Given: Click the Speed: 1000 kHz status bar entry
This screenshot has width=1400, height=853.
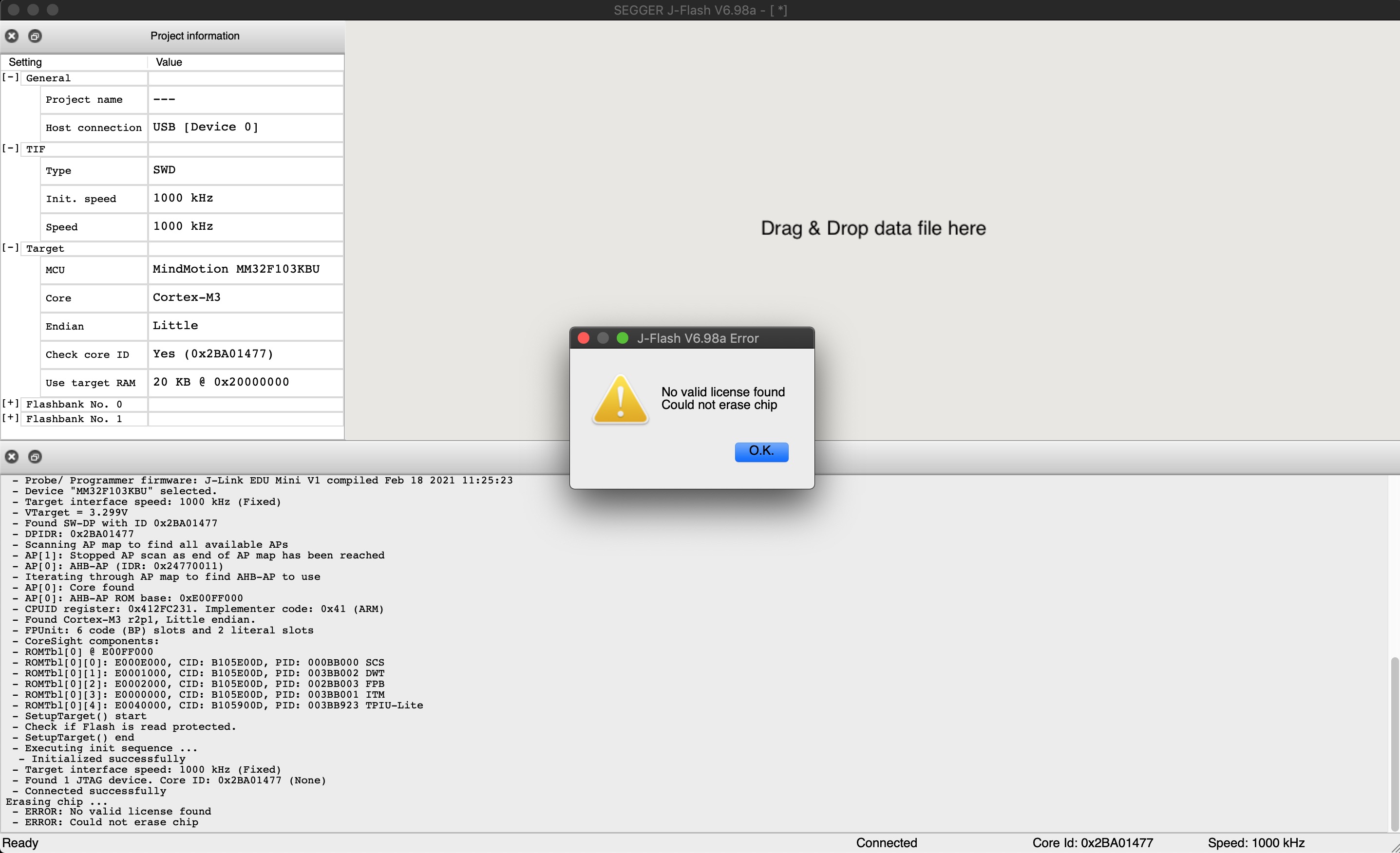Looking at the screenshot, I should pyautogui.click(x=1256, y=843).
